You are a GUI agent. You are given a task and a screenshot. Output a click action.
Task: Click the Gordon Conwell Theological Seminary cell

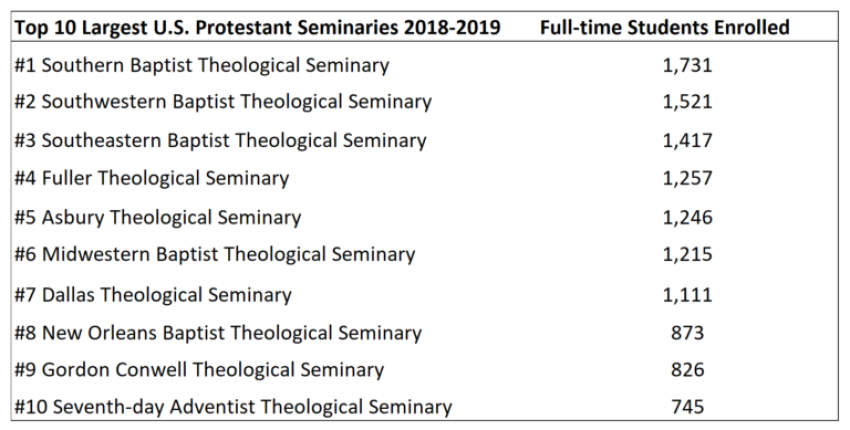[199, 370]
